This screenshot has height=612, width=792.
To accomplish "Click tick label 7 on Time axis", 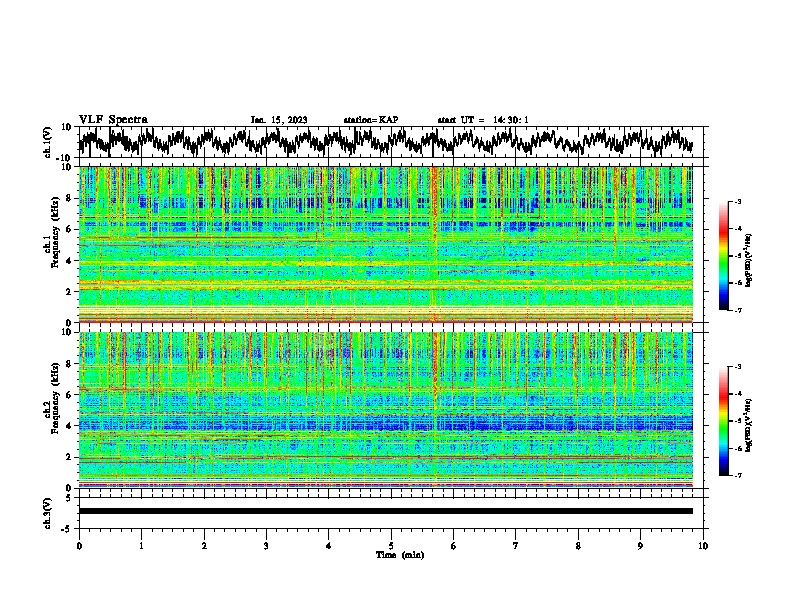I will (516, 546).
